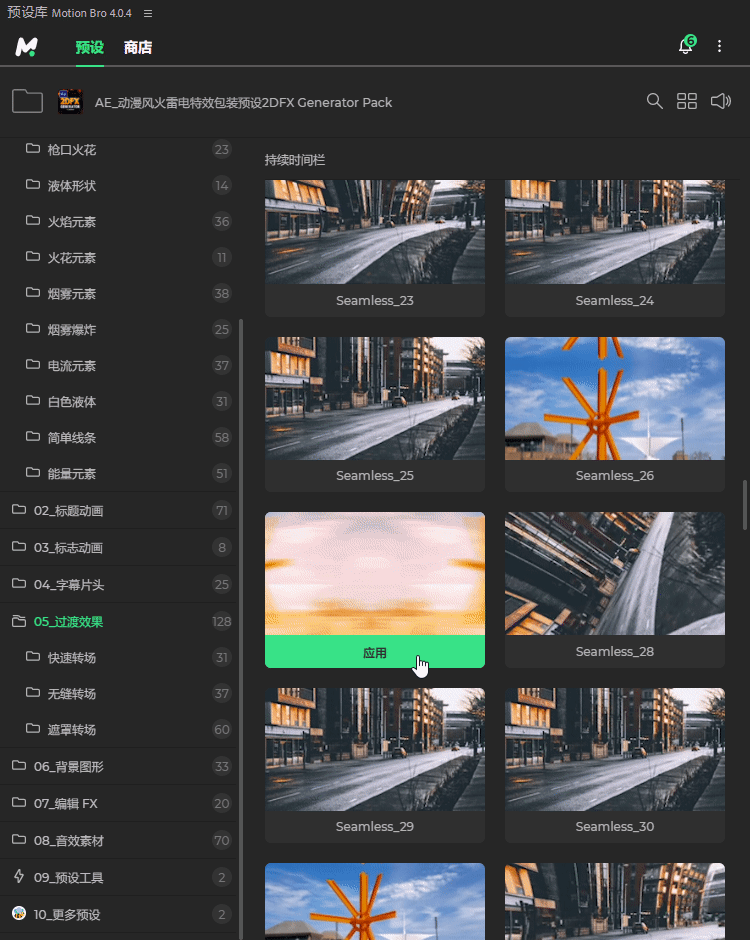The width and height of the screenshot is (750, 940).
Task: Click the Motion Bro M logo
Action: (26, 46)
